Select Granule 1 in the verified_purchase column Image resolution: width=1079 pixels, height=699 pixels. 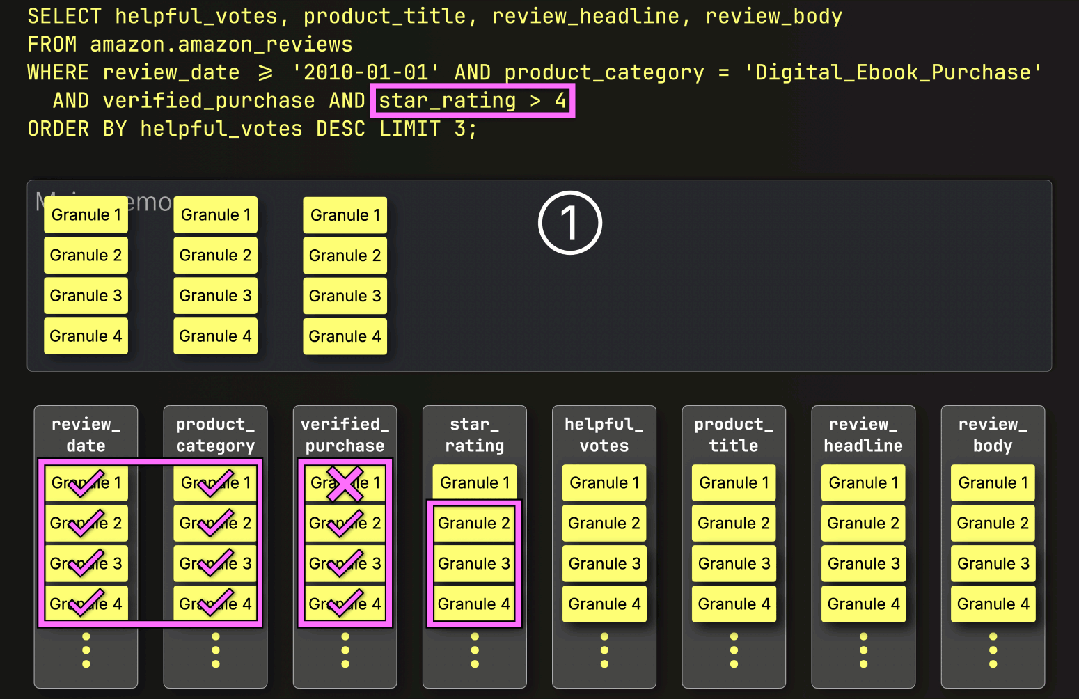[x=345, y=483]
